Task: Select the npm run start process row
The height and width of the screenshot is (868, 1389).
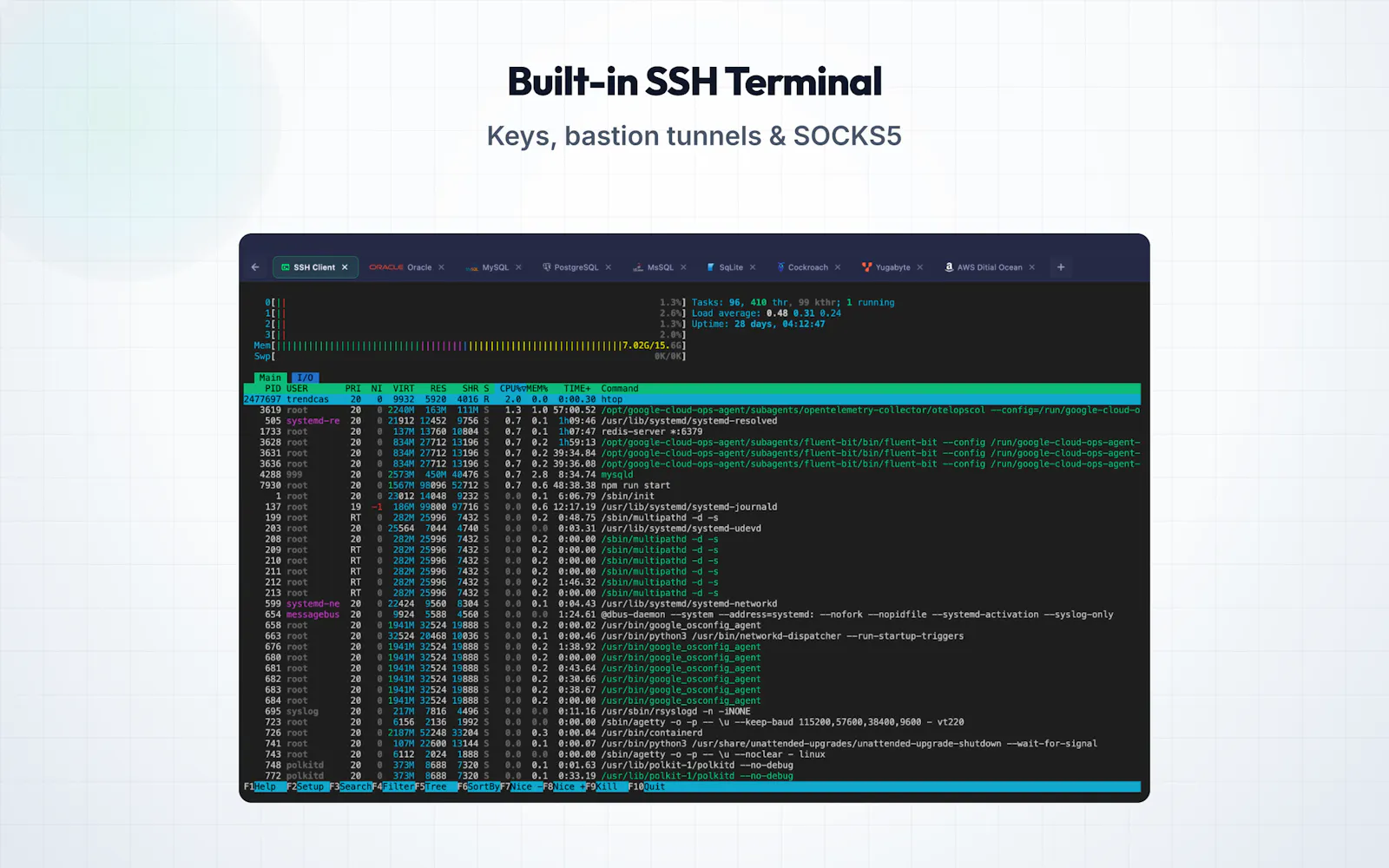Action: [x=692, y=485]
